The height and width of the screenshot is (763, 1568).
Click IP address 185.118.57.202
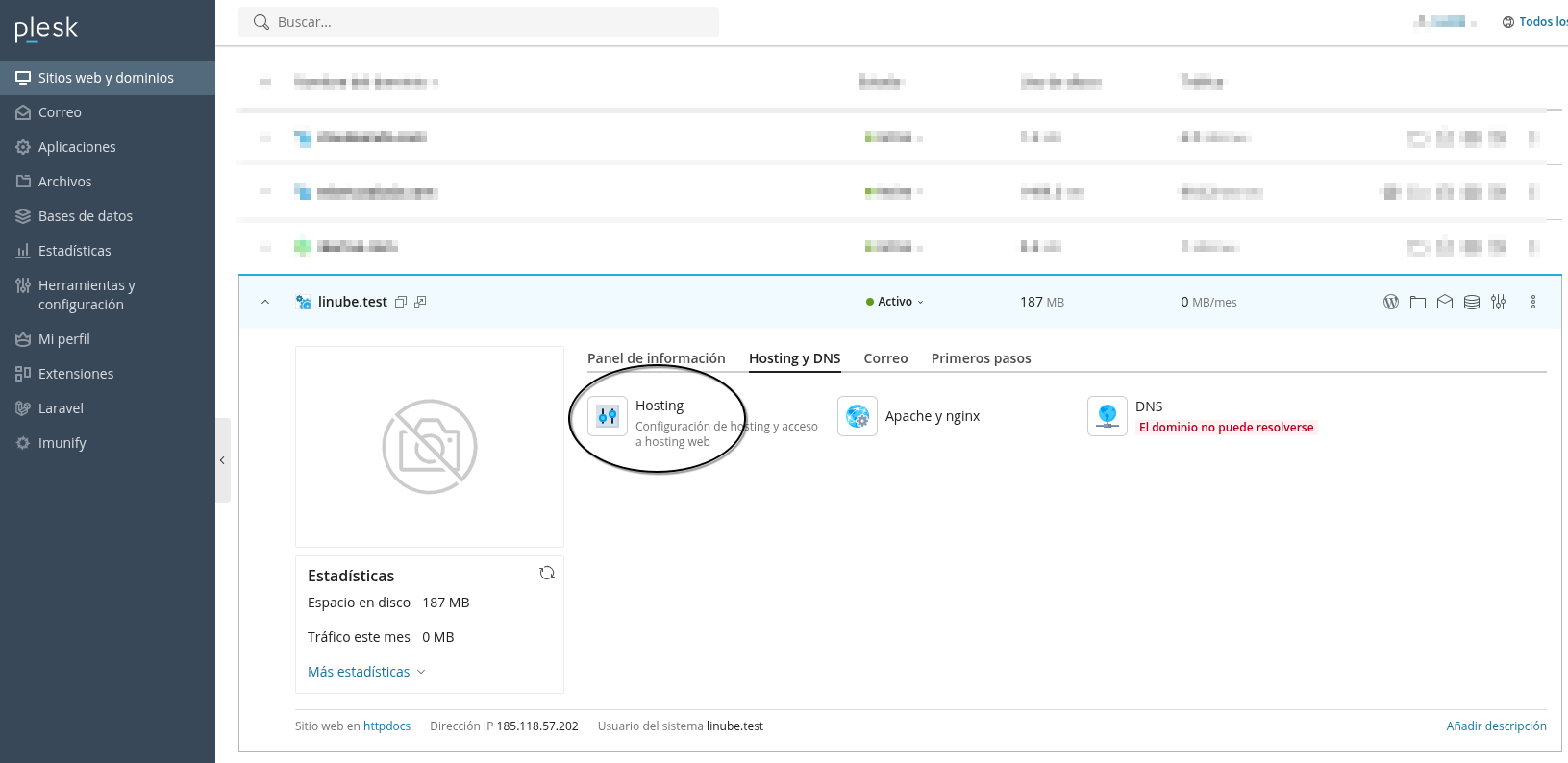pos(537,726)
